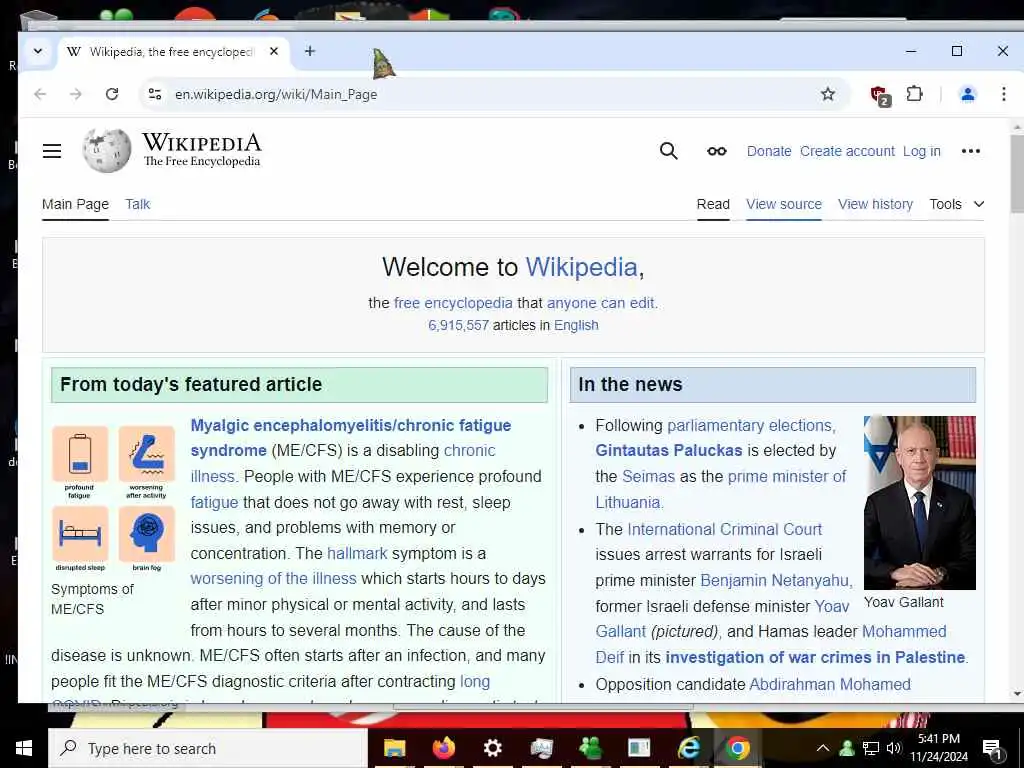
Task: Open the Myalgic encephalomyelitis featured article link
Action: click(351, 438)
